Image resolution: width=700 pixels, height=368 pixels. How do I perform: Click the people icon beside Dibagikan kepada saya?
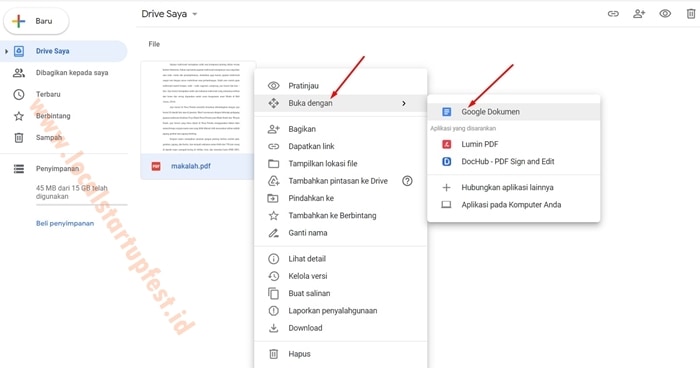19,73
